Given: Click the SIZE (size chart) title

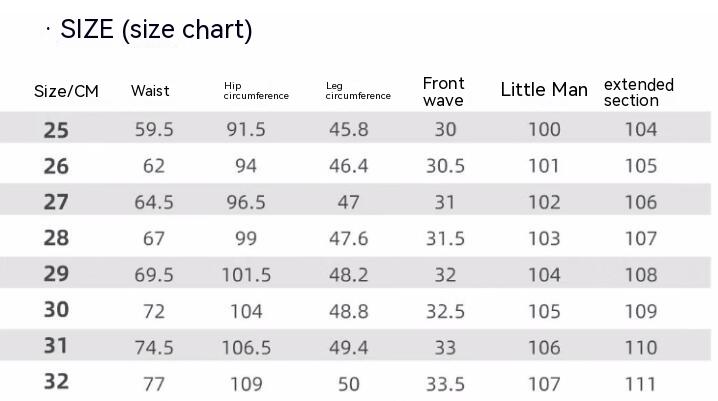Looking at the screenshot, I should 156,30.
